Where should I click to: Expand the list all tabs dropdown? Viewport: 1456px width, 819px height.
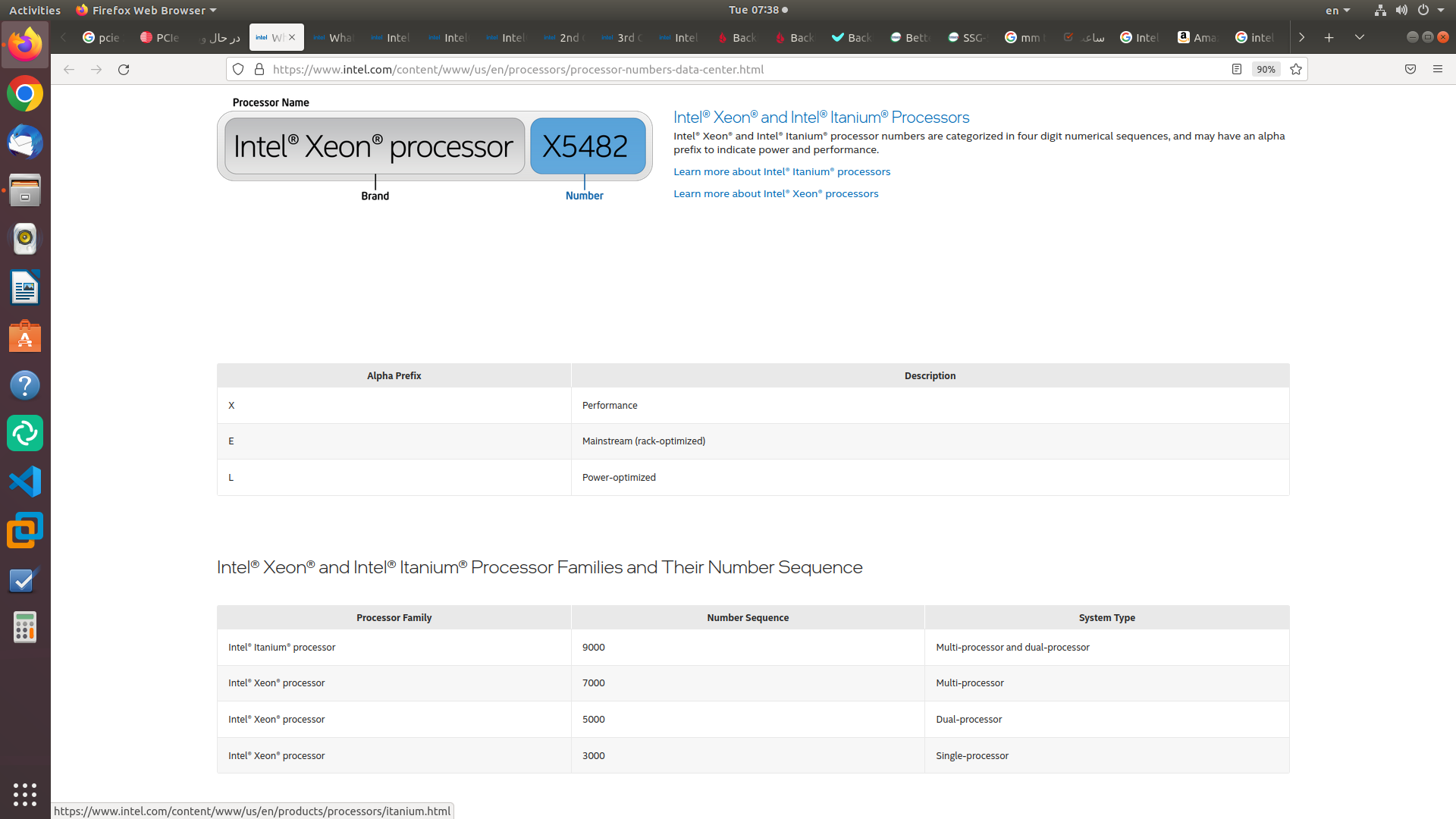point(1360,37)
